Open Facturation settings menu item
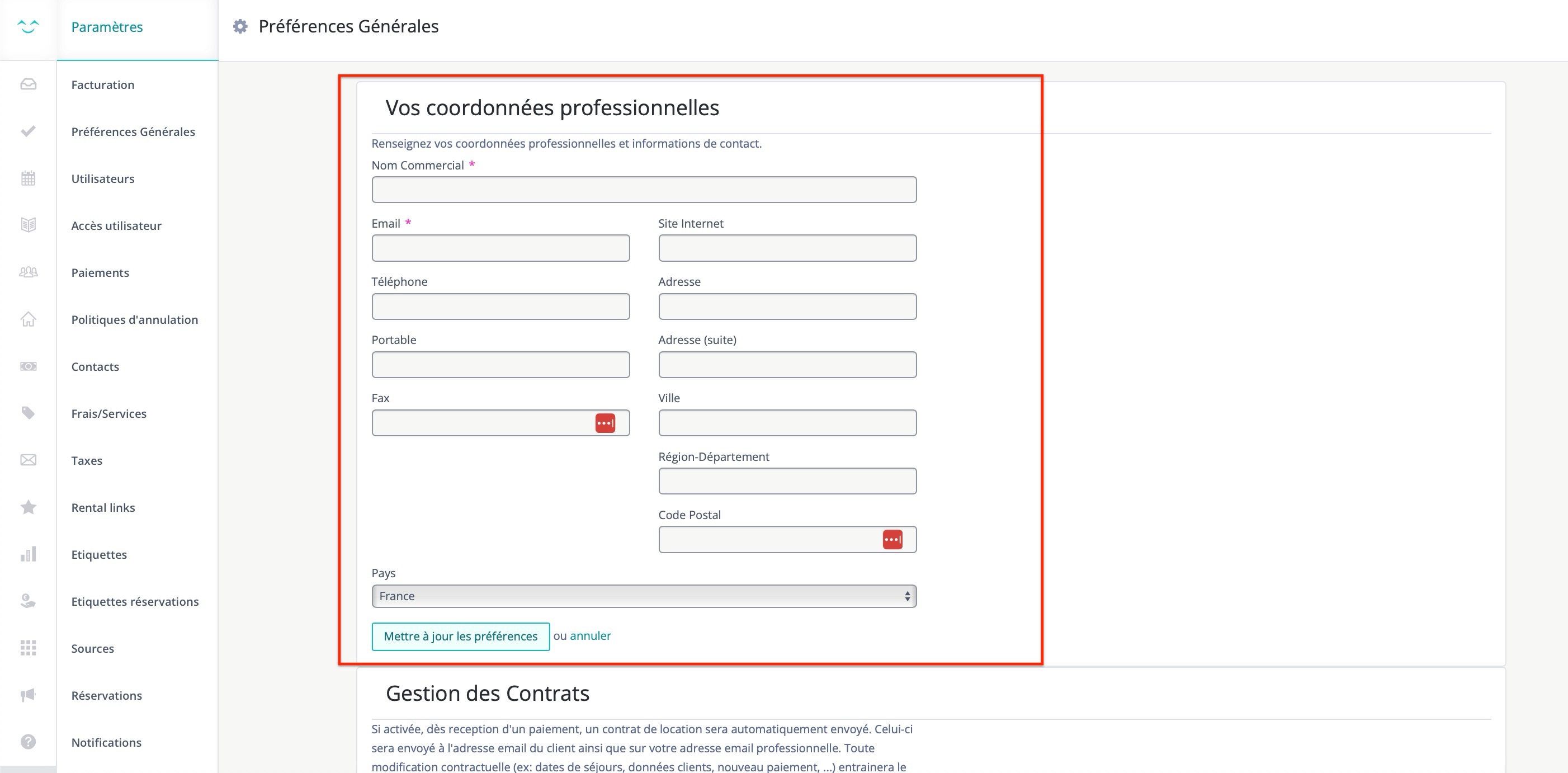This screenshot has height=773, width=1568. tap(102, 84)
